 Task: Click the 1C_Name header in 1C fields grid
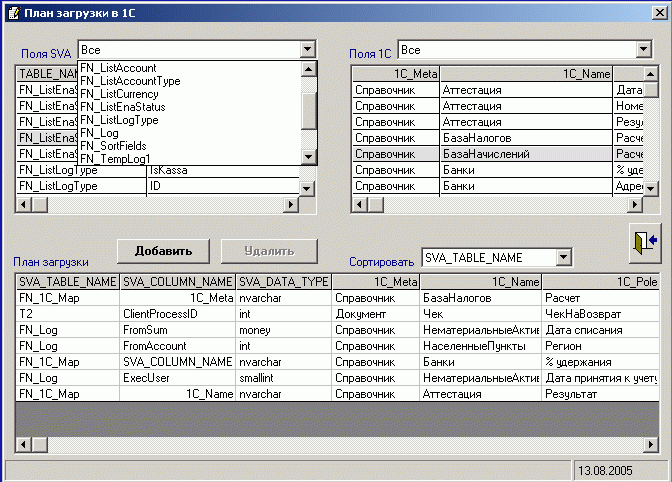click(x=527, y=74)
